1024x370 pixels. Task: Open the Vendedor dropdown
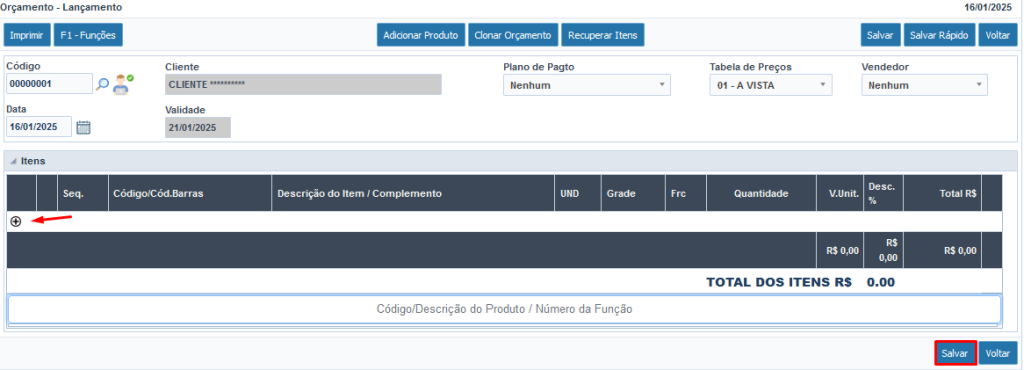(924, 85)
